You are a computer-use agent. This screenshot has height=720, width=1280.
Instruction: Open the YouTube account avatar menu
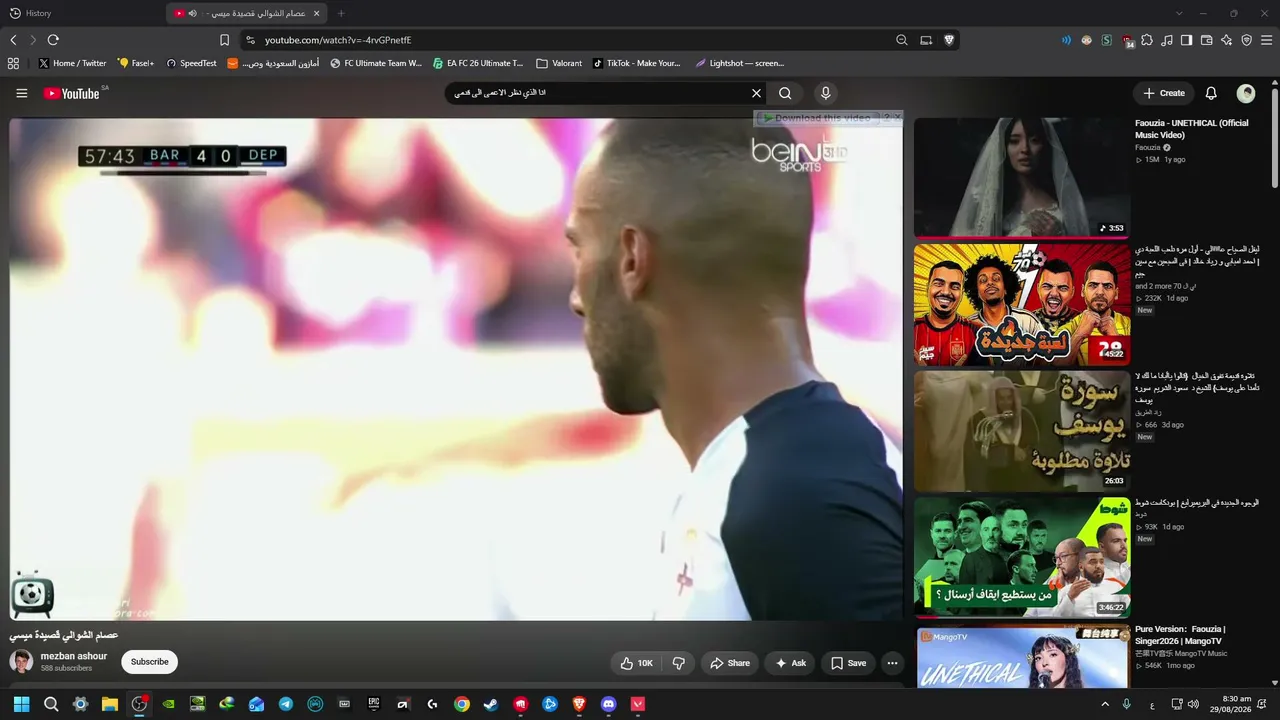pyautogui.click(x=1246, y=93)
